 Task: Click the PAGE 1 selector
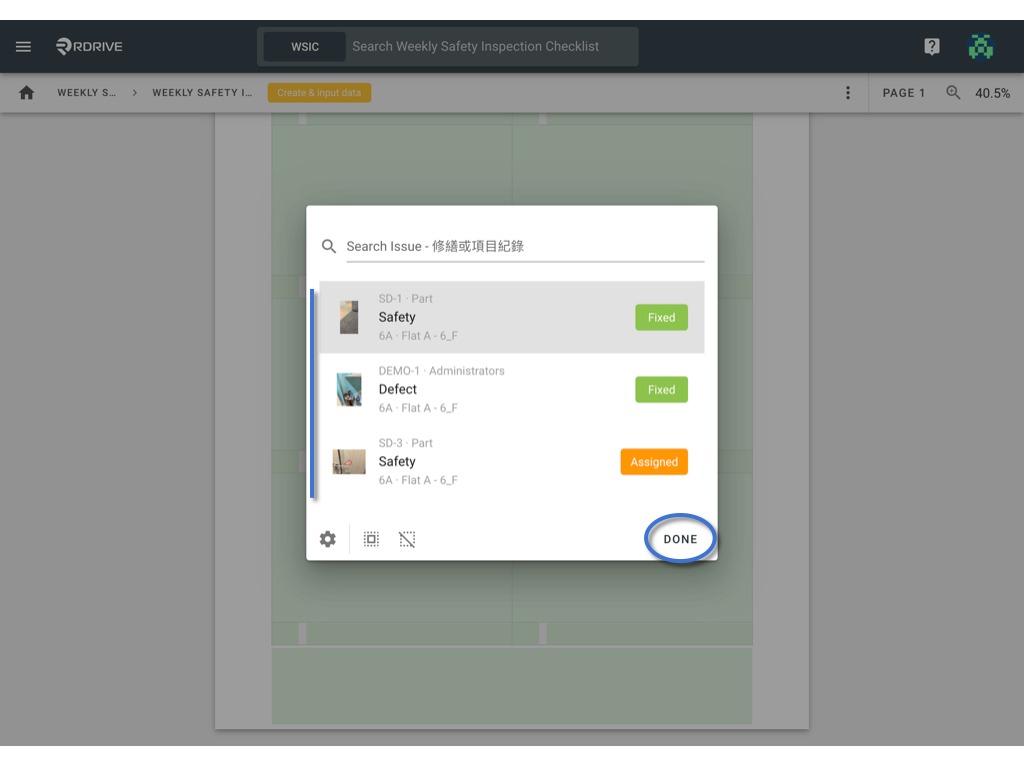(x=904, y=93)
